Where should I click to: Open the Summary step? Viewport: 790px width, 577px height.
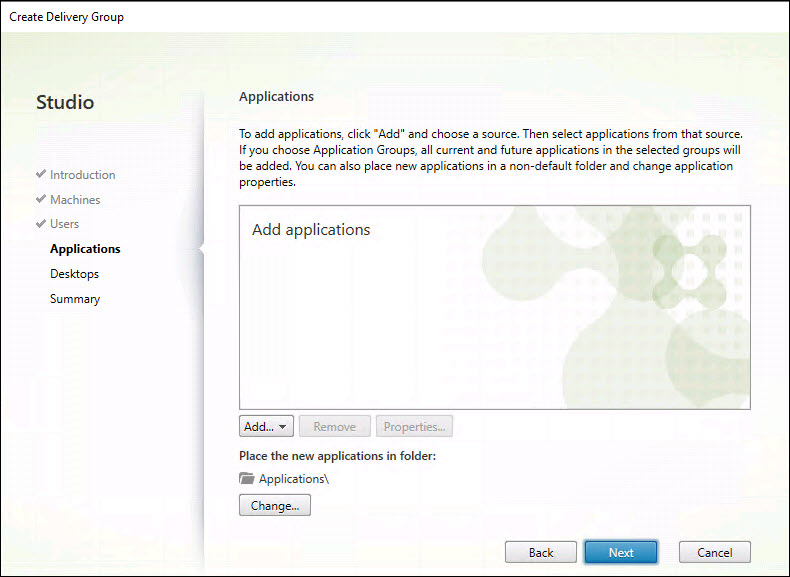point(75,299)
